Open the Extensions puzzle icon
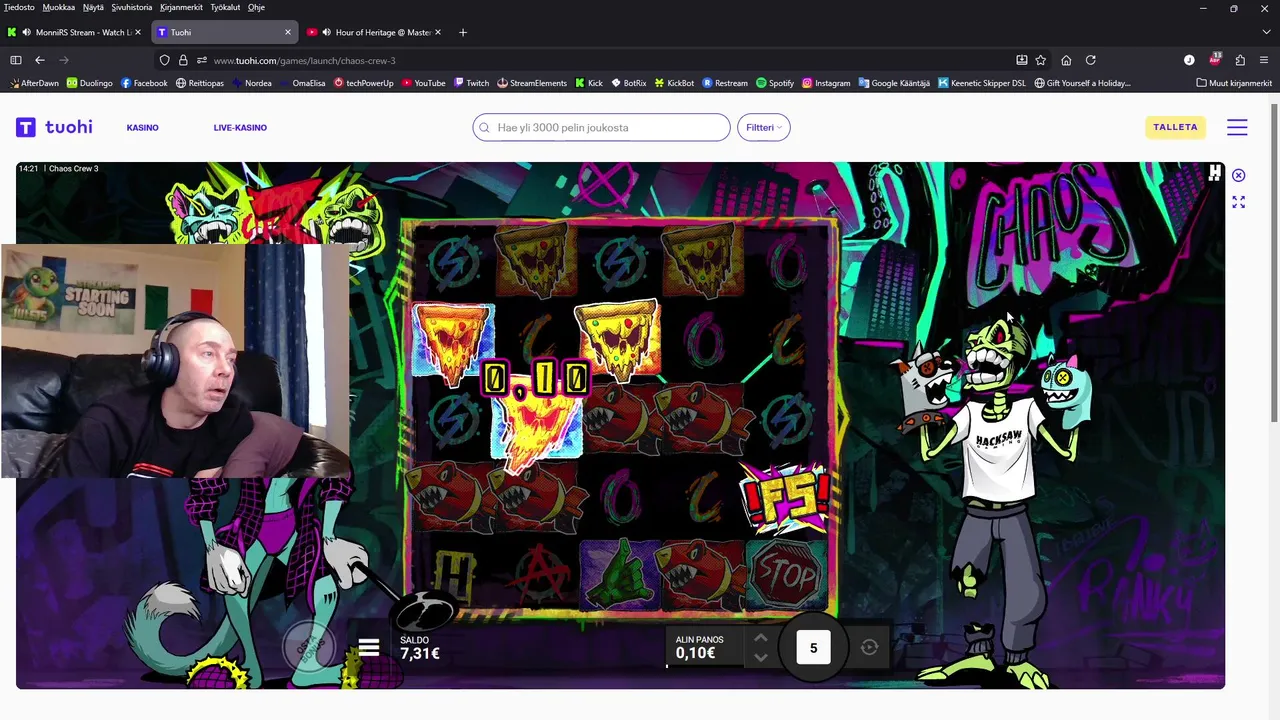This screenshot has height=720, width=1280. click(1240, 60)
